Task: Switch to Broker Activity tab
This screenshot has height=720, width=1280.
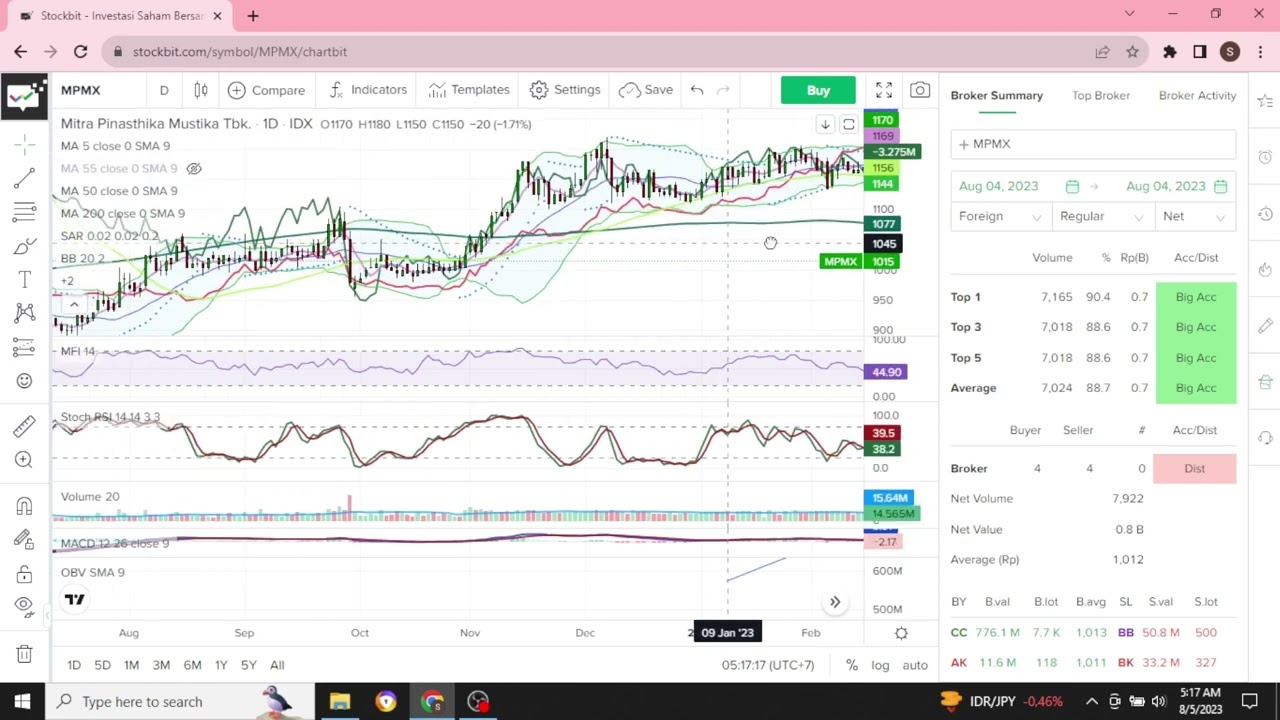Action: coord(1197,95)
